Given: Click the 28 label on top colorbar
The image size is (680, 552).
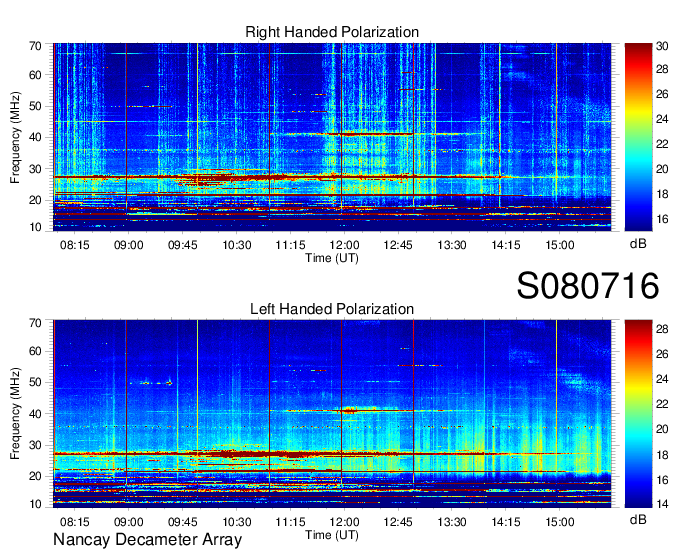Looking at the screenshot, I should [662, 70].
